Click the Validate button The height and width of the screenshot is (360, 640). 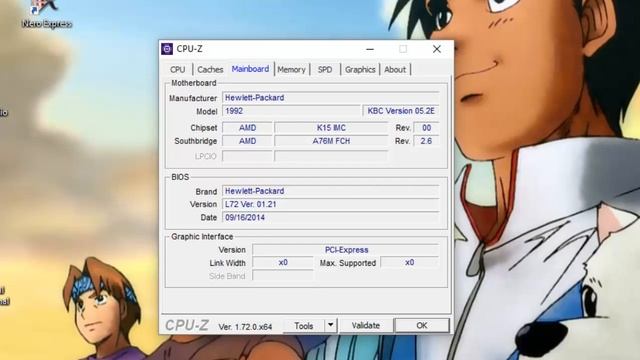click(366, 325)
